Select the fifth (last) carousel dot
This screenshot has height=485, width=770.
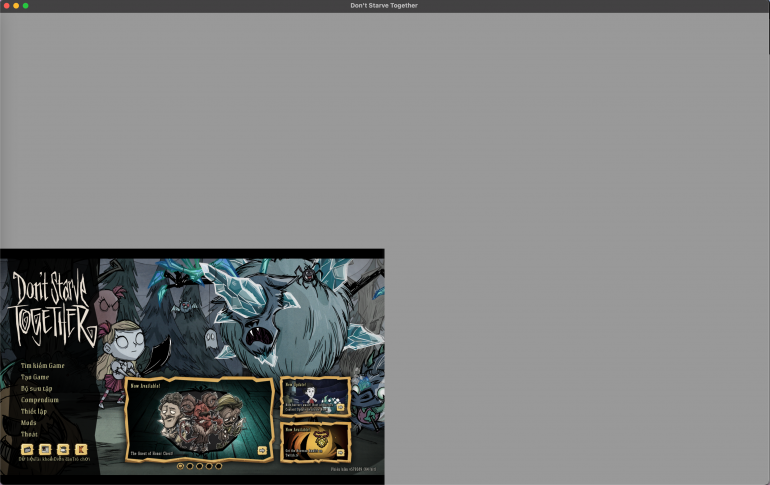219,466
